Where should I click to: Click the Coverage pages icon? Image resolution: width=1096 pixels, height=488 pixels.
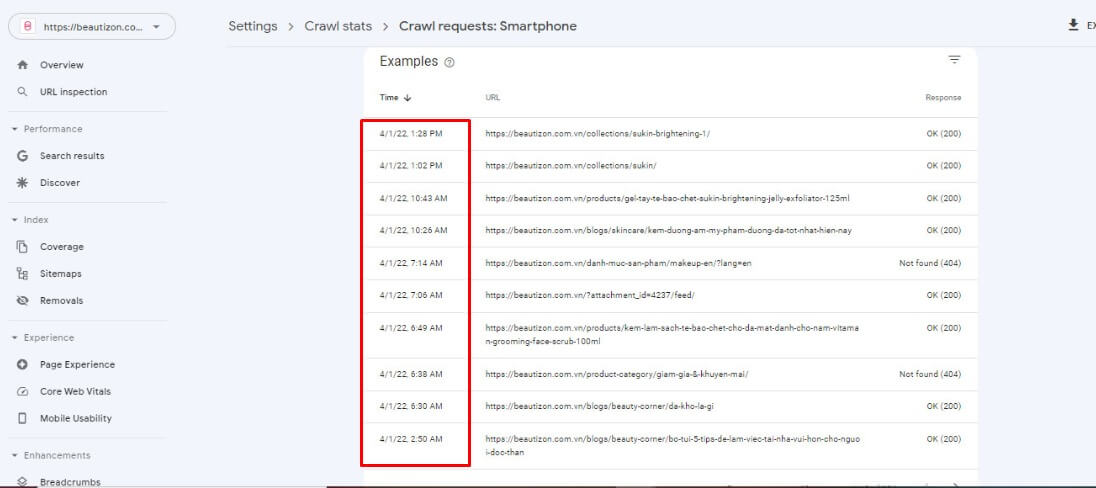click(22, 247)
